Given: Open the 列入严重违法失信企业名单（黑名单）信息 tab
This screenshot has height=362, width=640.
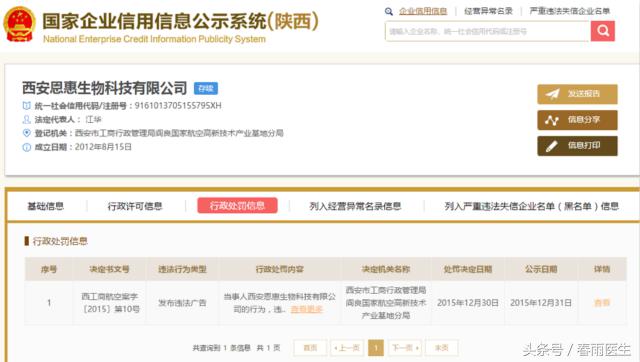Looking at the screenshot, I should [531, 206].
